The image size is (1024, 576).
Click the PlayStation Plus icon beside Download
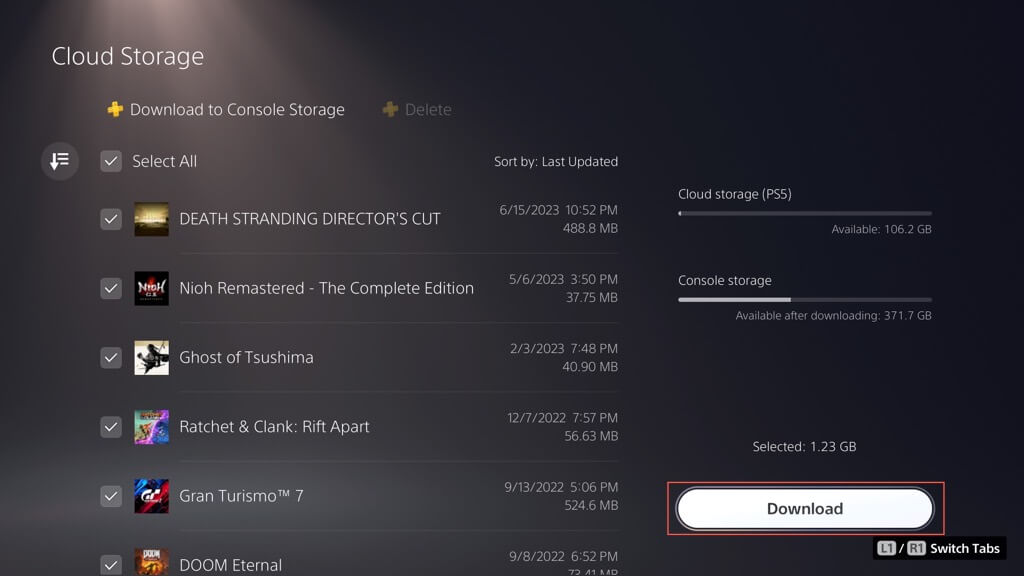pyautogui.click(x=115, y=109)
